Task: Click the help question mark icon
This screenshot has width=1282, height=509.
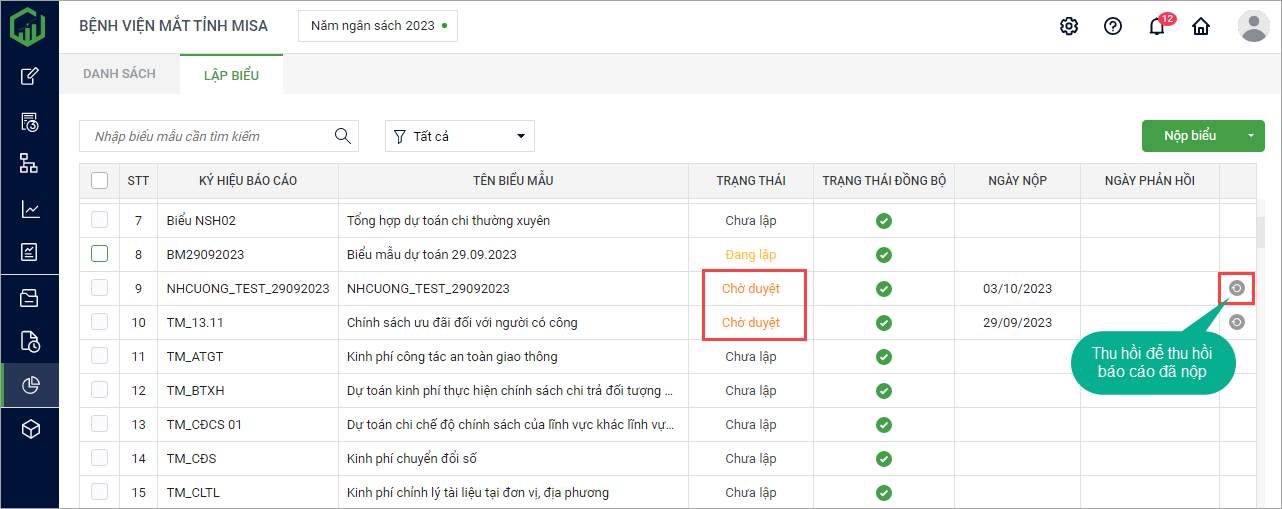Action: pyautogui.click(x=1113, y=26)
